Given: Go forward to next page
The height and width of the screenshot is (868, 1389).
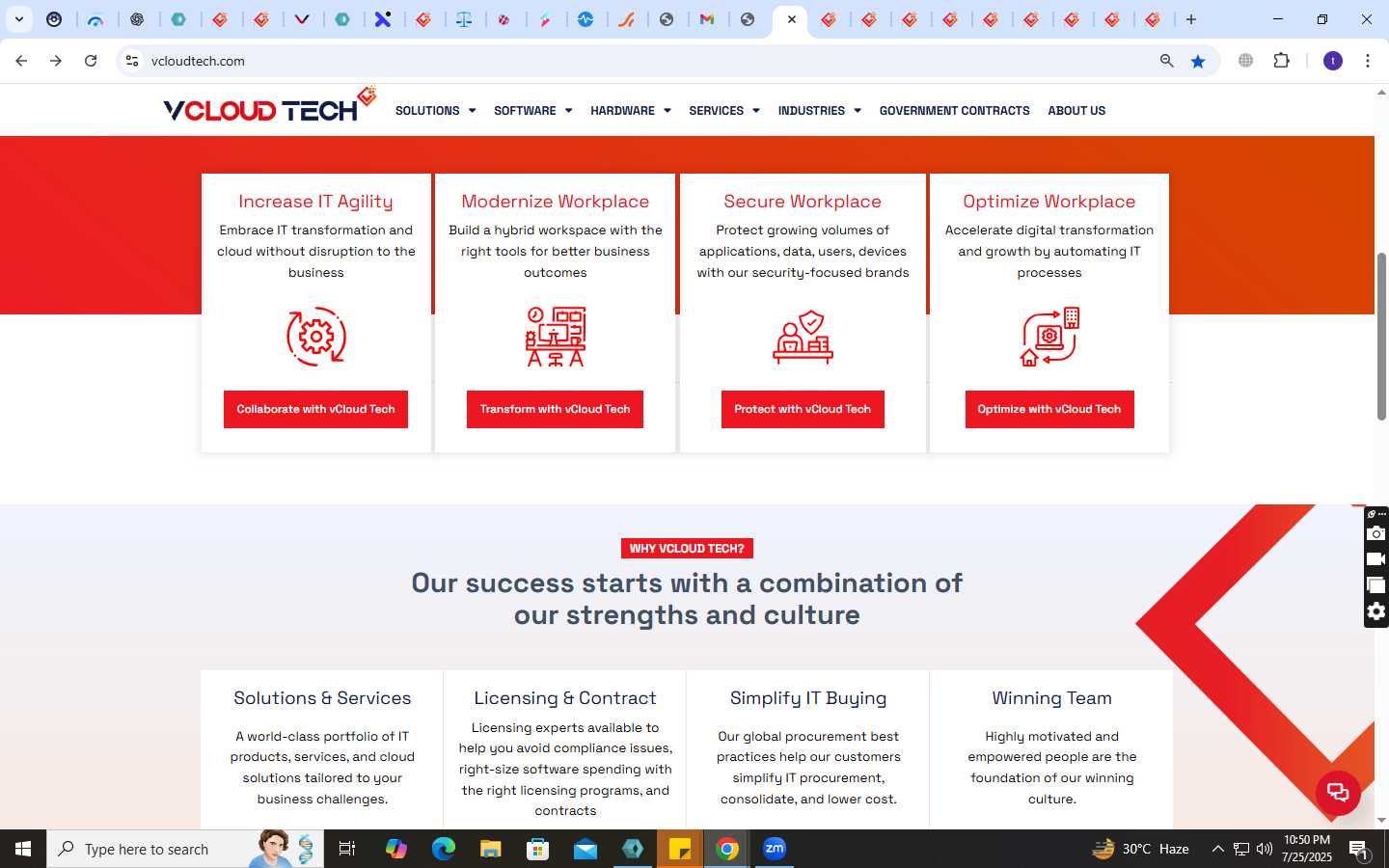Looking at the screenshot, I should pyautogui.click(x=56, y=61).
